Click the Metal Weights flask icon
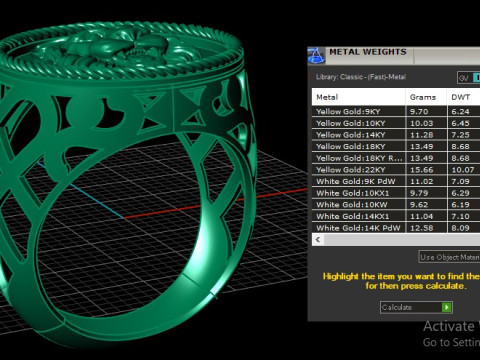This screenshot has height=360, width=480. point(316,56)
